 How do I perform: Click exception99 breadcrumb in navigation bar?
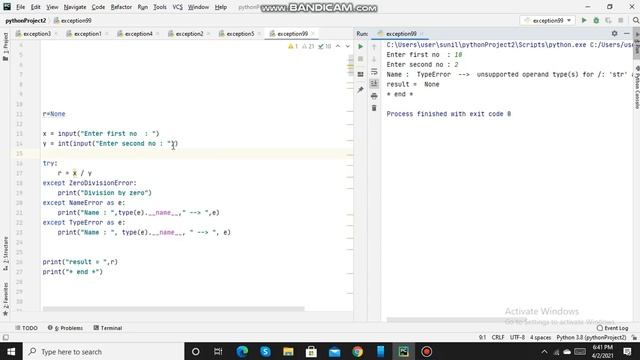pyautogui.click(x=73, y=20)
